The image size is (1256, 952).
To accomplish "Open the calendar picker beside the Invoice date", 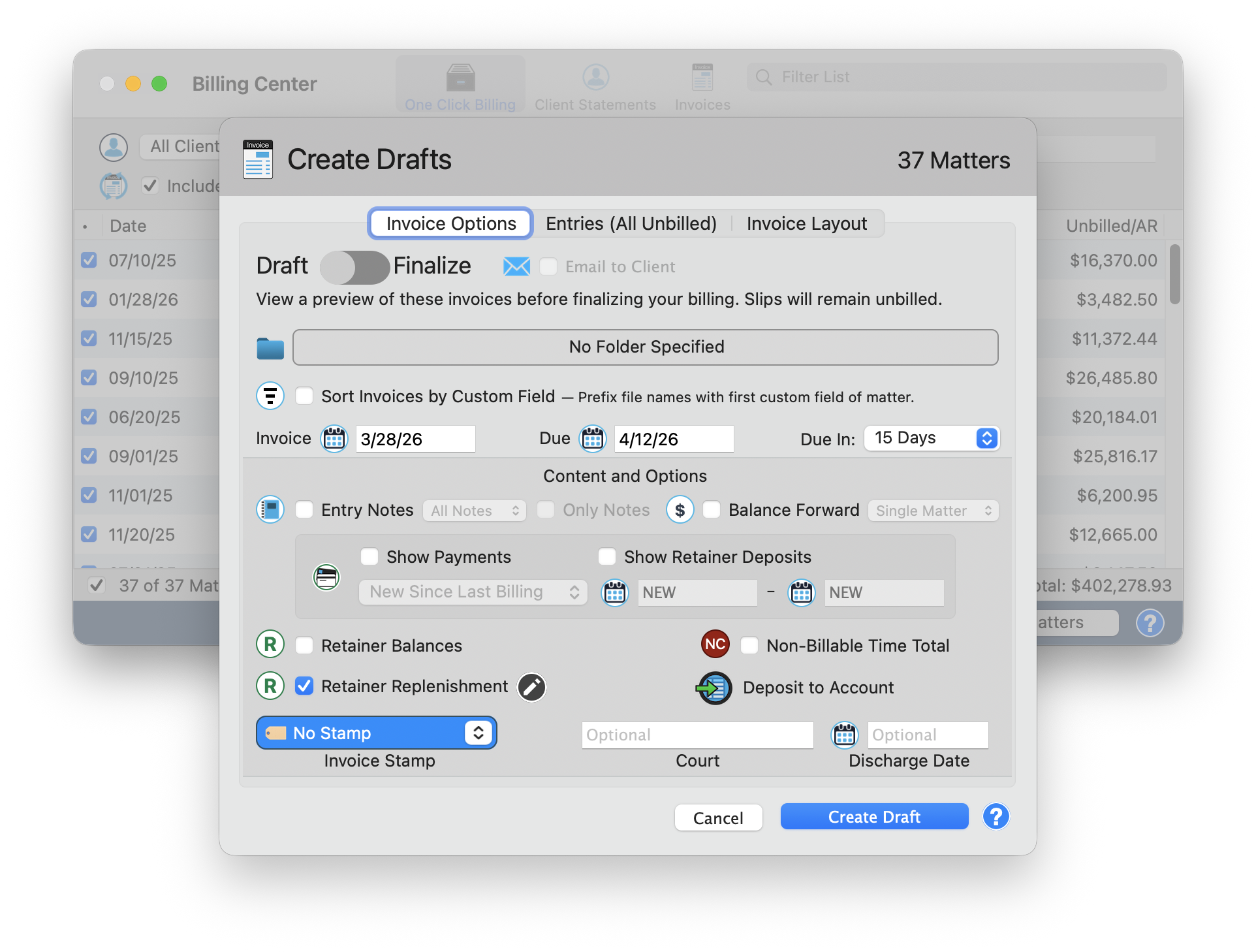I will [x=334, y=438].
